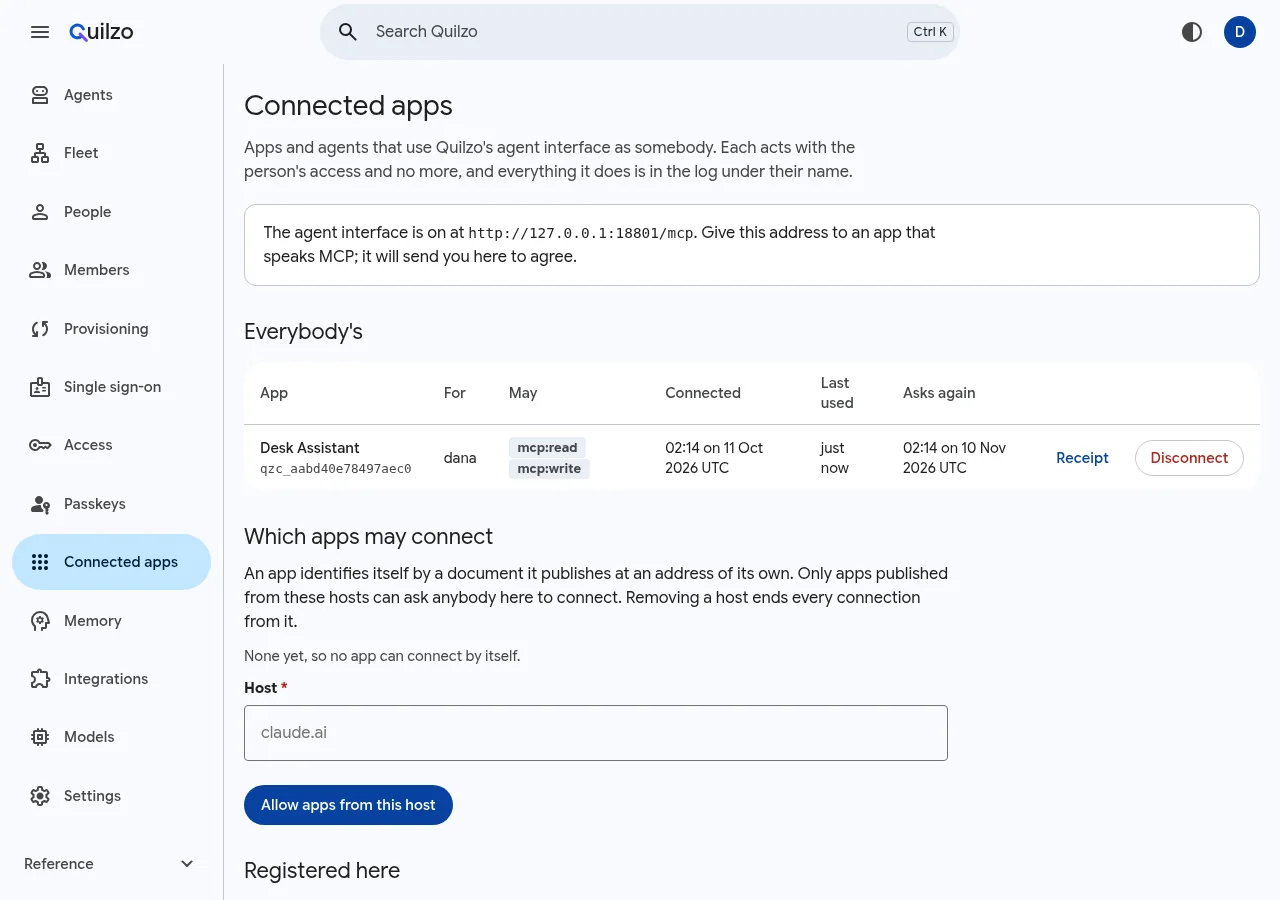Click the Fleet sidebar icon
1280x900 pixels.
tap(40, 153)
